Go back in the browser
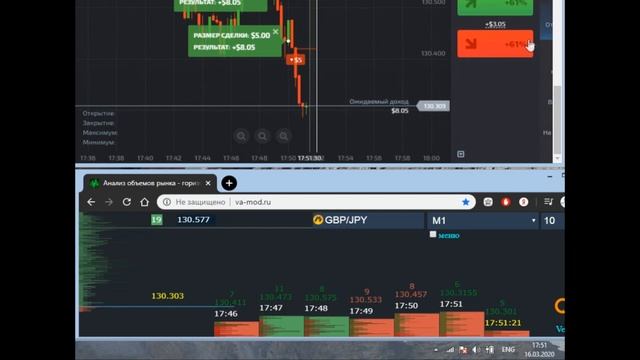Viewport: 640px width, 360px height. click(91, 202)
